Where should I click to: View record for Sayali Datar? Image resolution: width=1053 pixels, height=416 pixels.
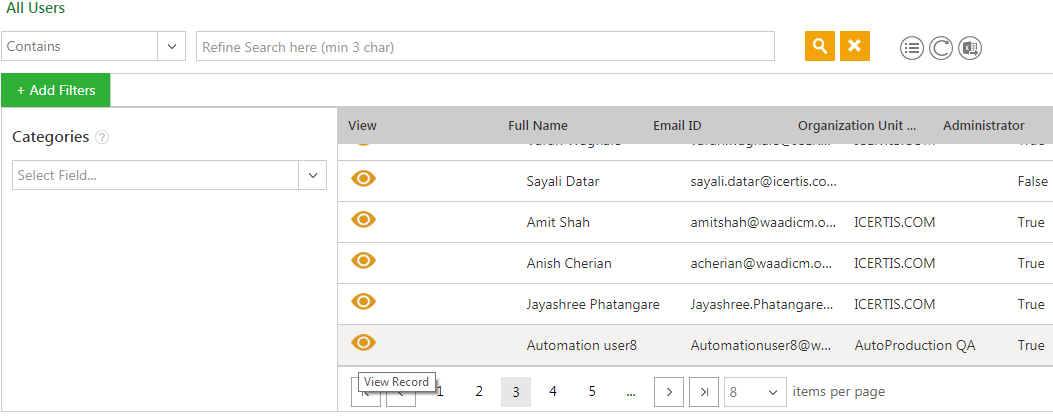(x=364, y=178)
